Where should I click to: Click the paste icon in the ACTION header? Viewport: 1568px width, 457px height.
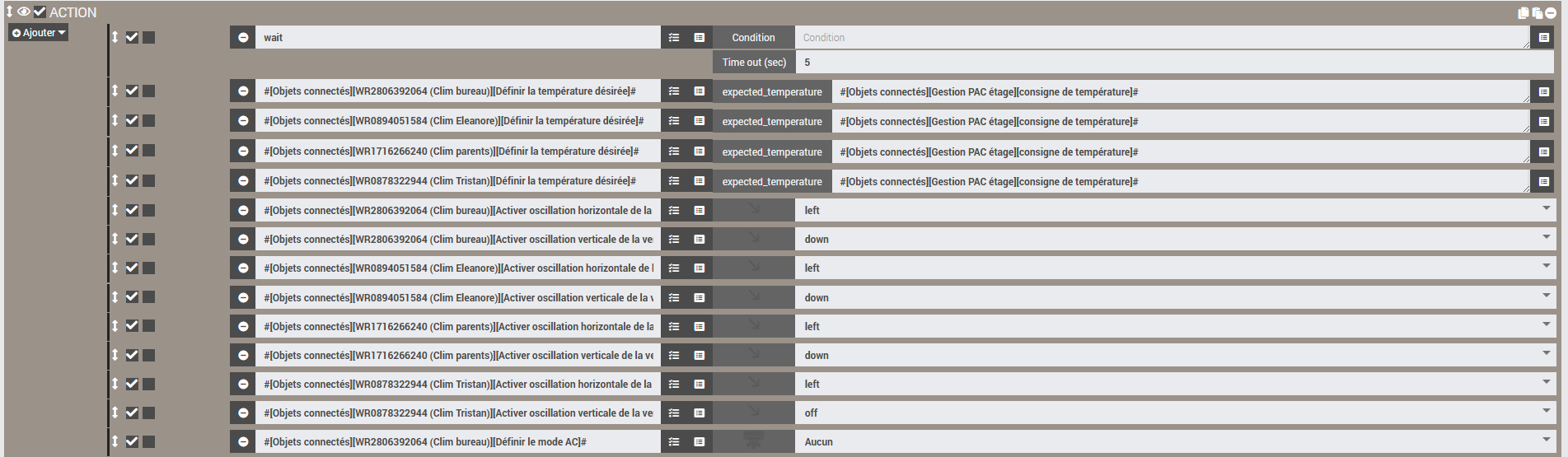[1537, 12]
